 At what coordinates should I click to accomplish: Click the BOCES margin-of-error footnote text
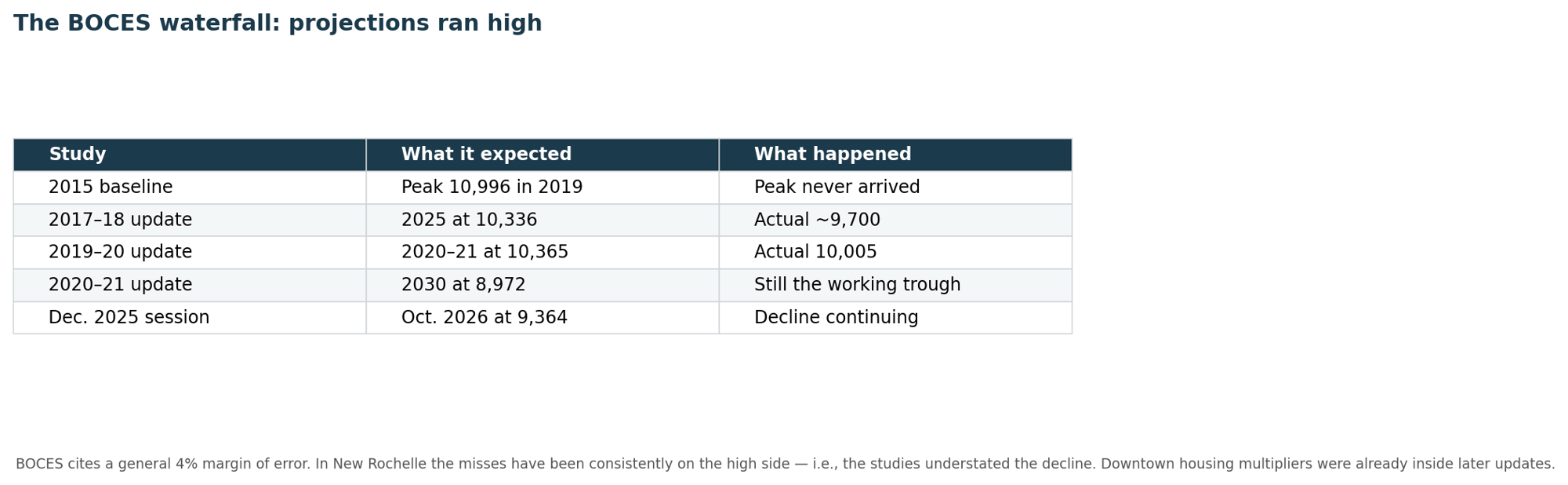point(785,464)
